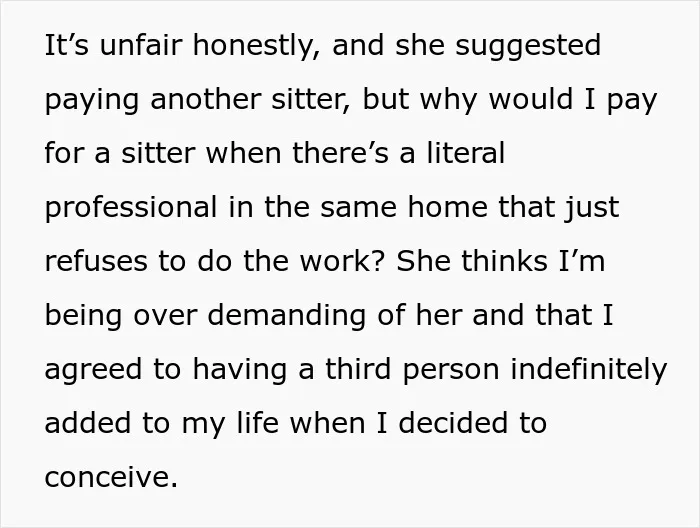Image resolution: width=700 pixels, height=528 pixels.
Task: Click the word "refuses" in fifth line
Action: [x=96, y=261]
